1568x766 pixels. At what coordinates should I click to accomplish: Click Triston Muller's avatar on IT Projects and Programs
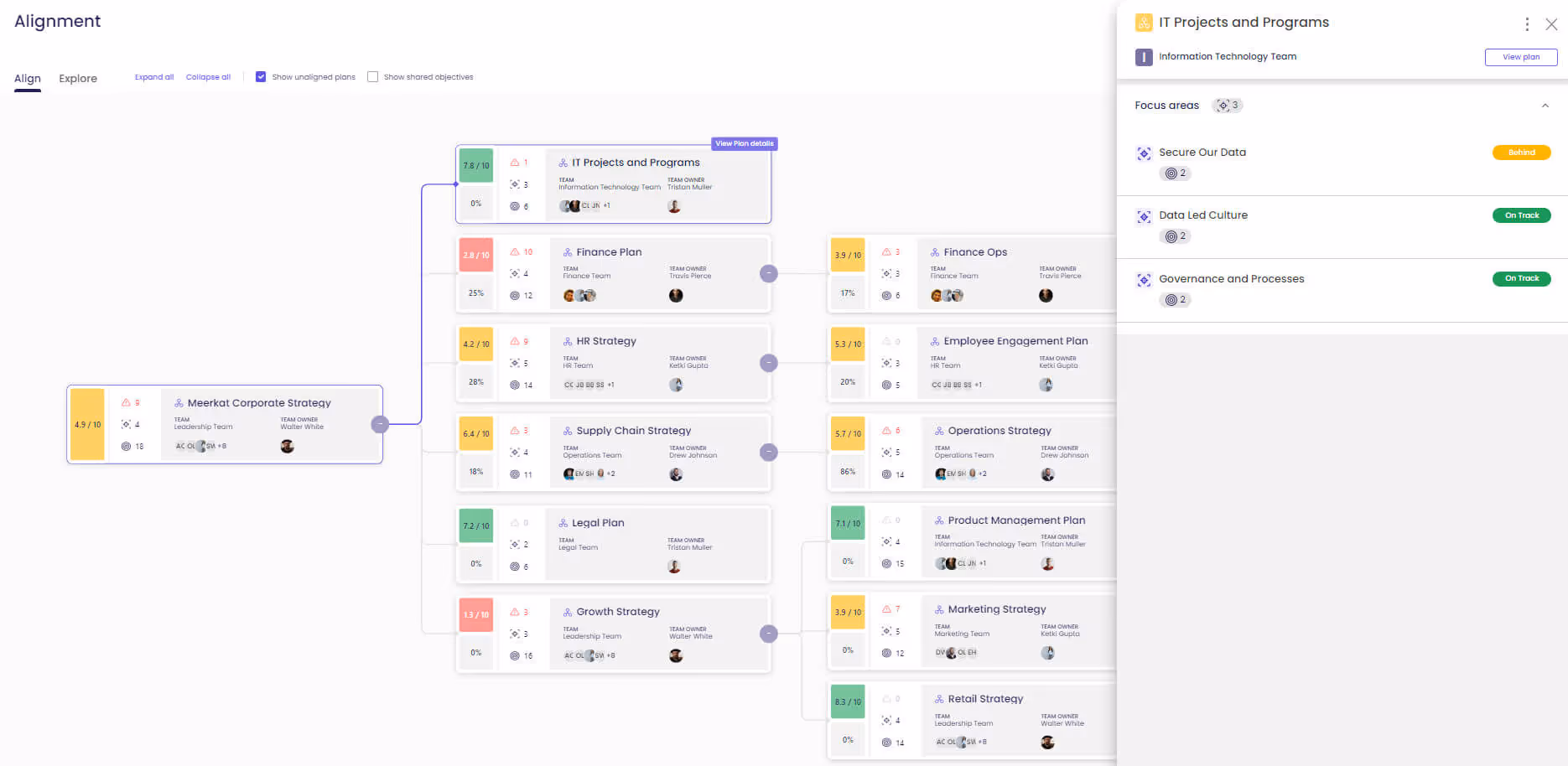(x=676, y=205)
